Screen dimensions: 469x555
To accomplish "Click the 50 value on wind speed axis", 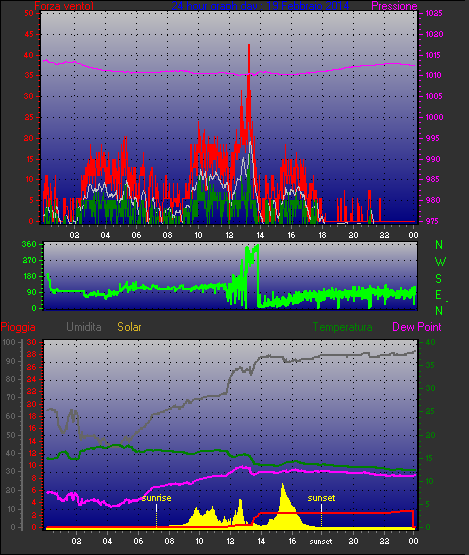I will (29, 13).
